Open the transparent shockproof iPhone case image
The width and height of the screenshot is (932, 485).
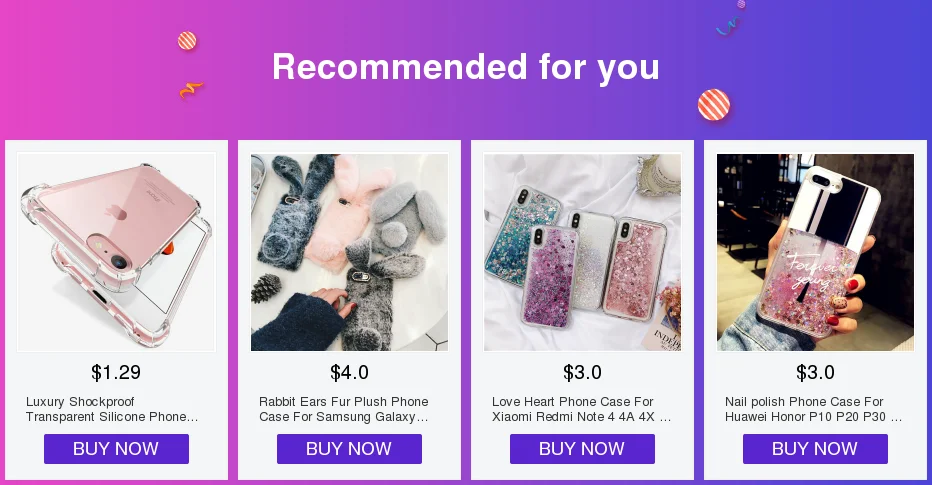[116, 252]
